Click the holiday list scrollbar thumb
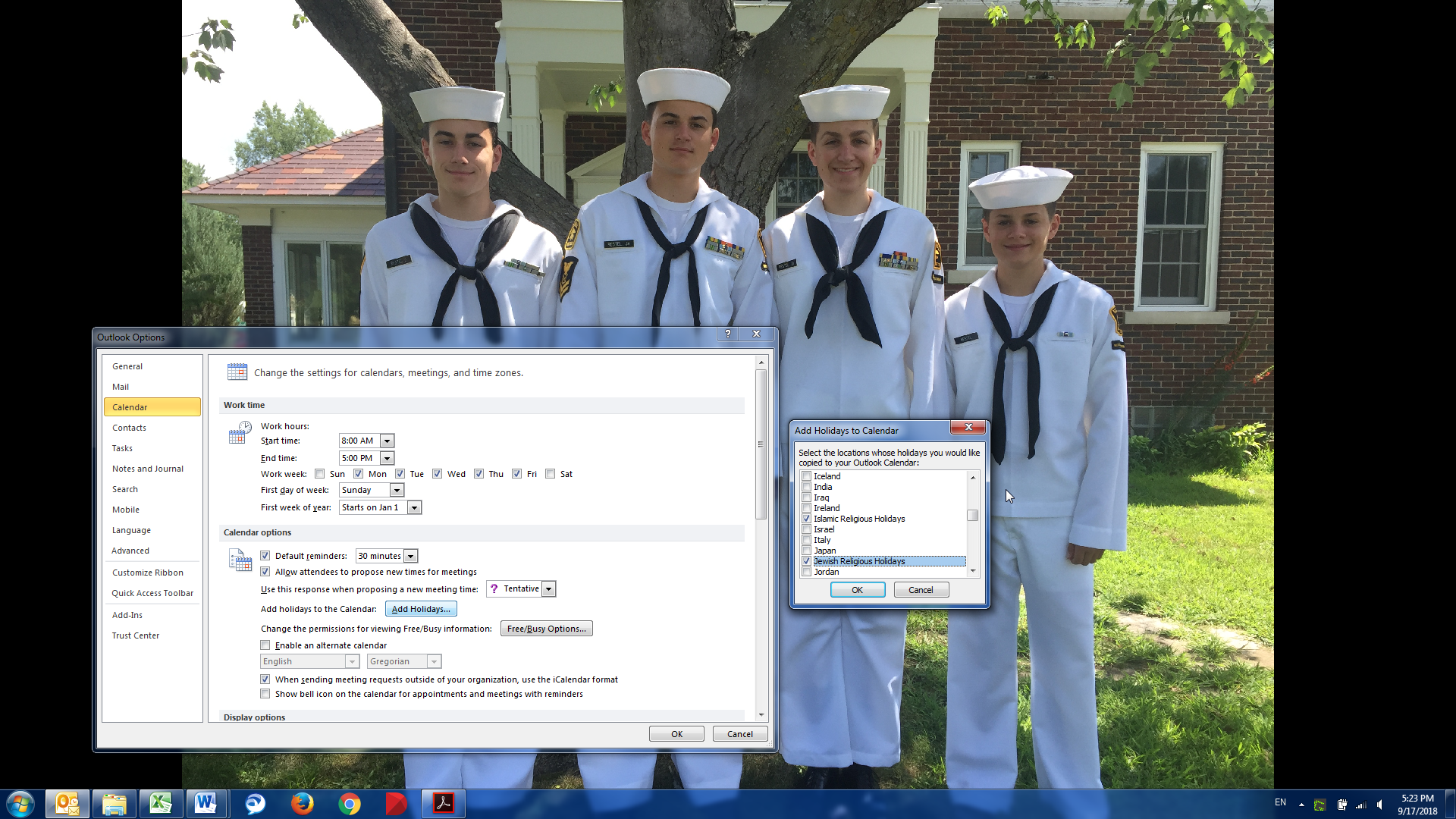 click(x=972, y=516)
